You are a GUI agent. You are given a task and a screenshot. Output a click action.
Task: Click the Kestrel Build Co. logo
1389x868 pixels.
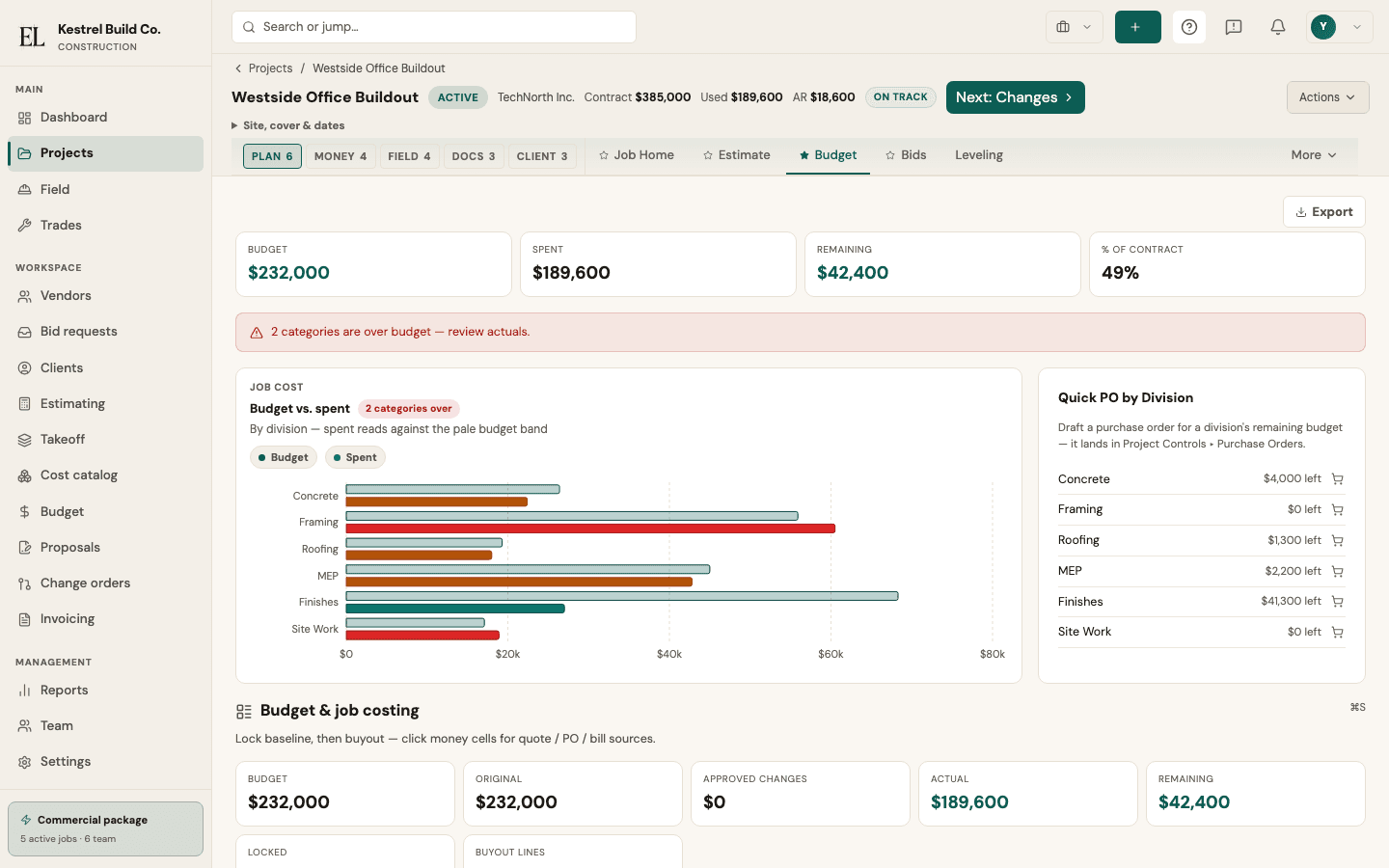coord(32,37)
